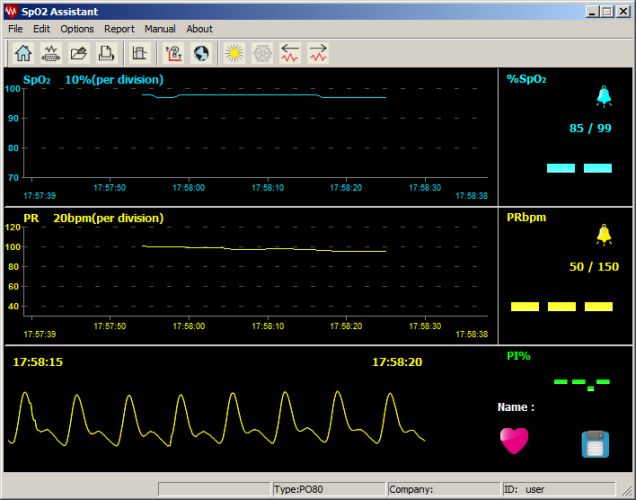Image resolution: width=636 pixels, height=500 pixels.
Task: Click the Type:PO80 status bar field
Action: (x=329, y=489)
